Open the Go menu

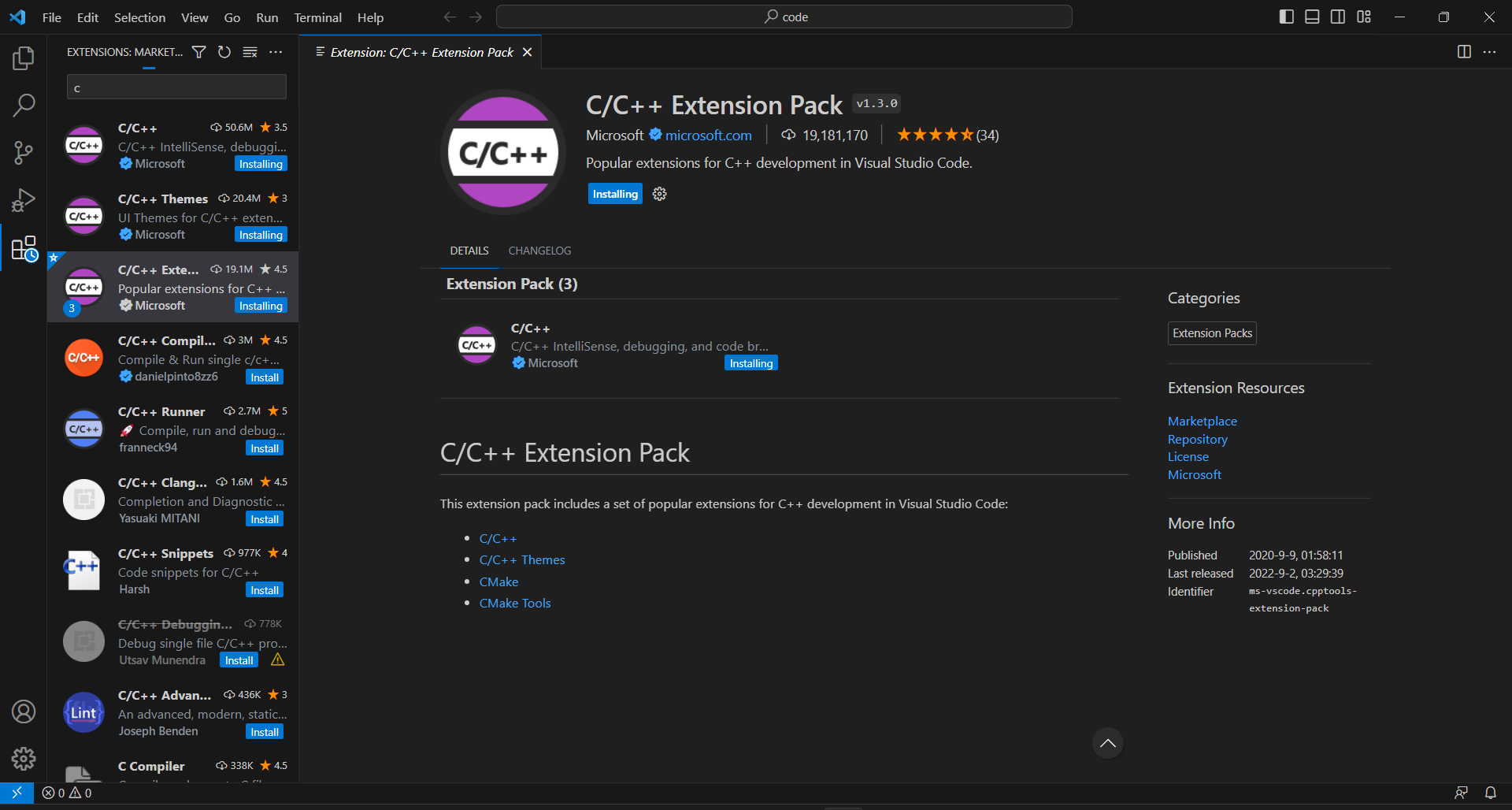tap(232, 17)
